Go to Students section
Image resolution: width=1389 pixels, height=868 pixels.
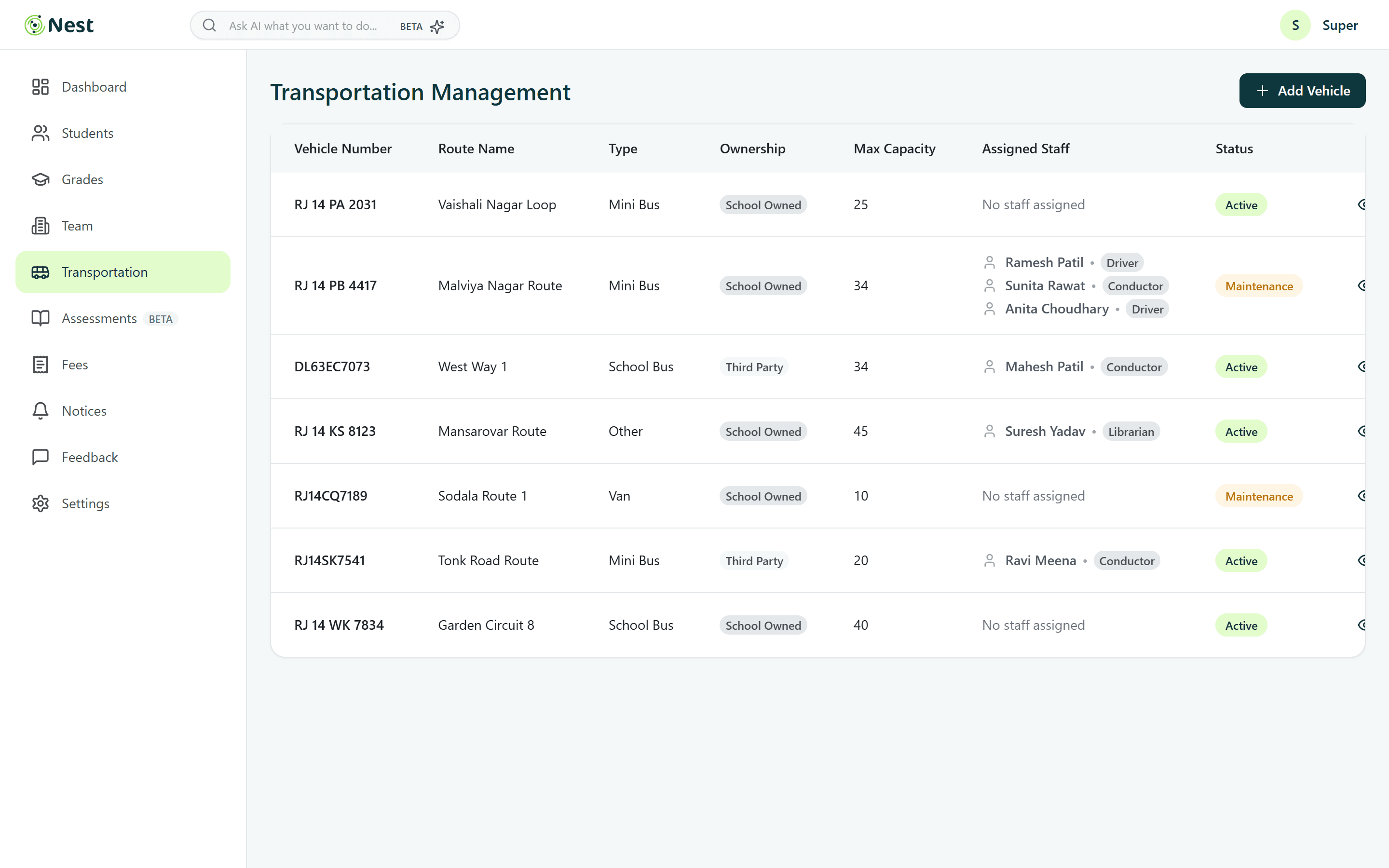click(x=123, y=133)
